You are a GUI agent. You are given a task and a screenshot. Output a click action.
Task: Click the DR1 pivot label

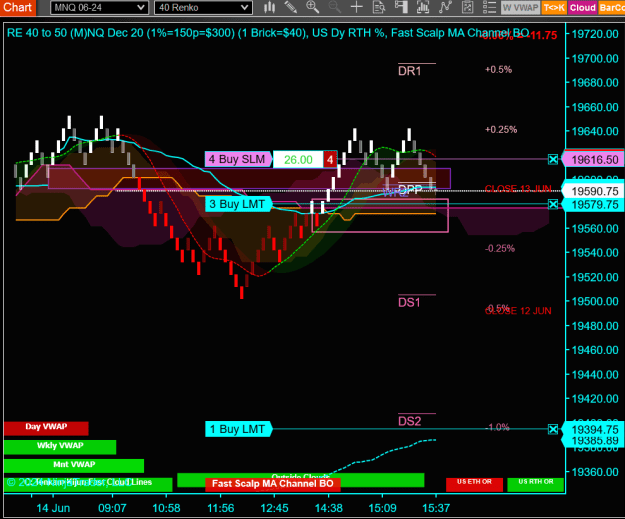click(x=409, y=71)
